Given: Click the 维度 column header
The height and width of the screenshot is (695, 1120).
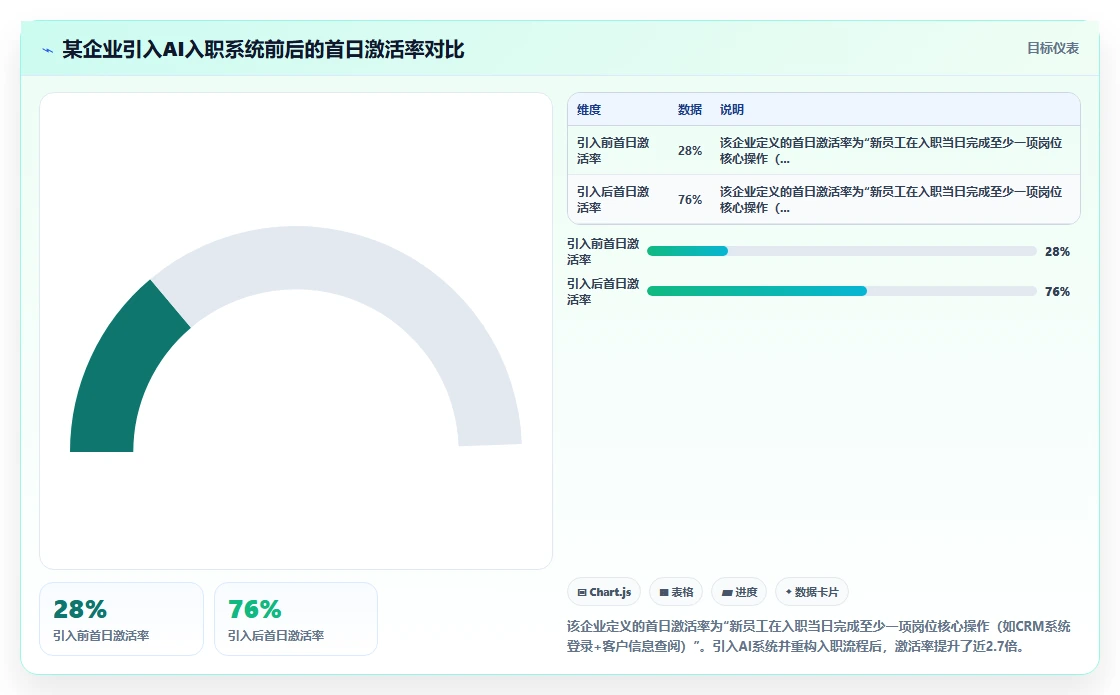Looking at the screenshot, I should (589, 109).
